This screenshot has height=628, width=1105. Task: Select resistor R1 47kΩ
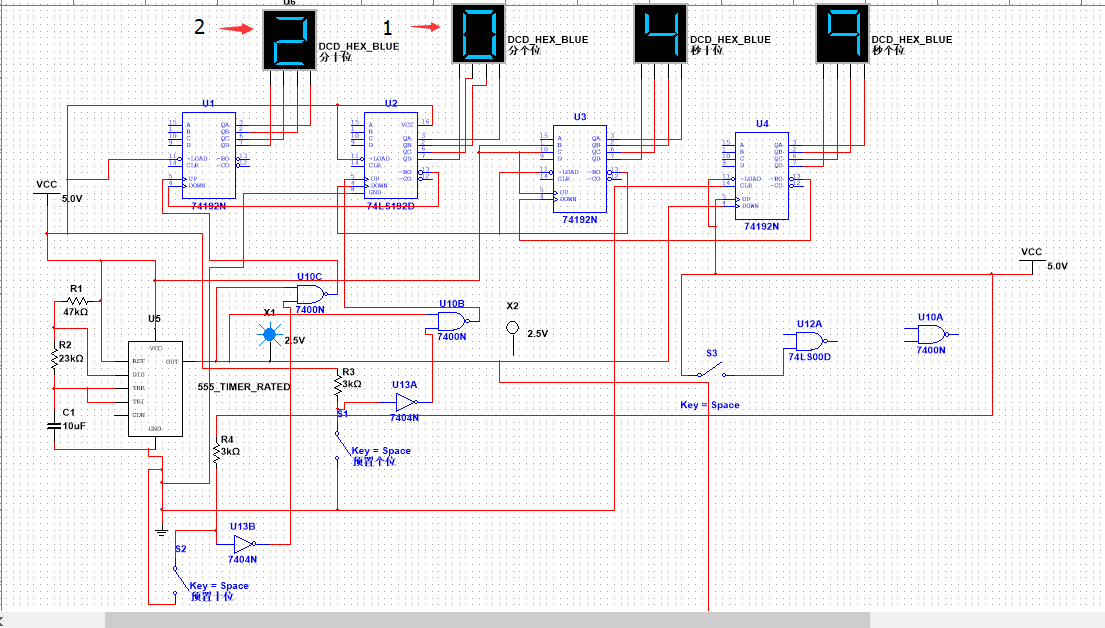[x=77, y=301]
